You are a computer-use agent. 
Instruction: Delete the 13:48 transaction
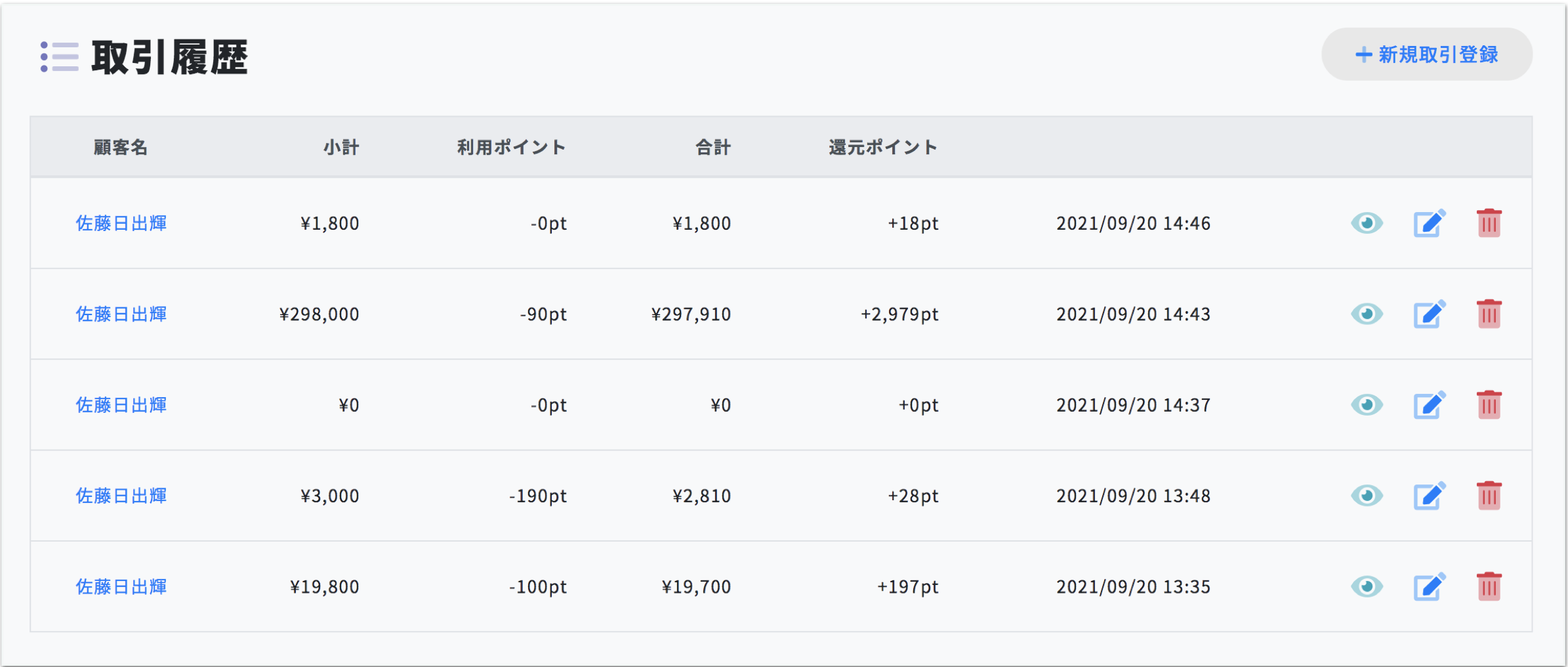pos(1489,496)
